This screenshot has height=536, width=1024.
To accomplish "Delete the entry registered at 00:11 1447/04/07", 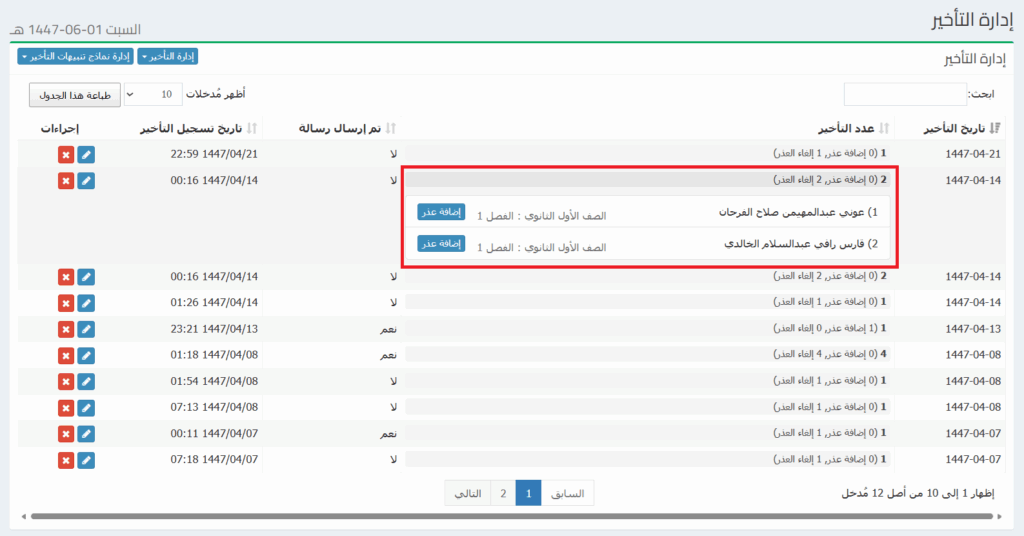I will coord(65,433).
